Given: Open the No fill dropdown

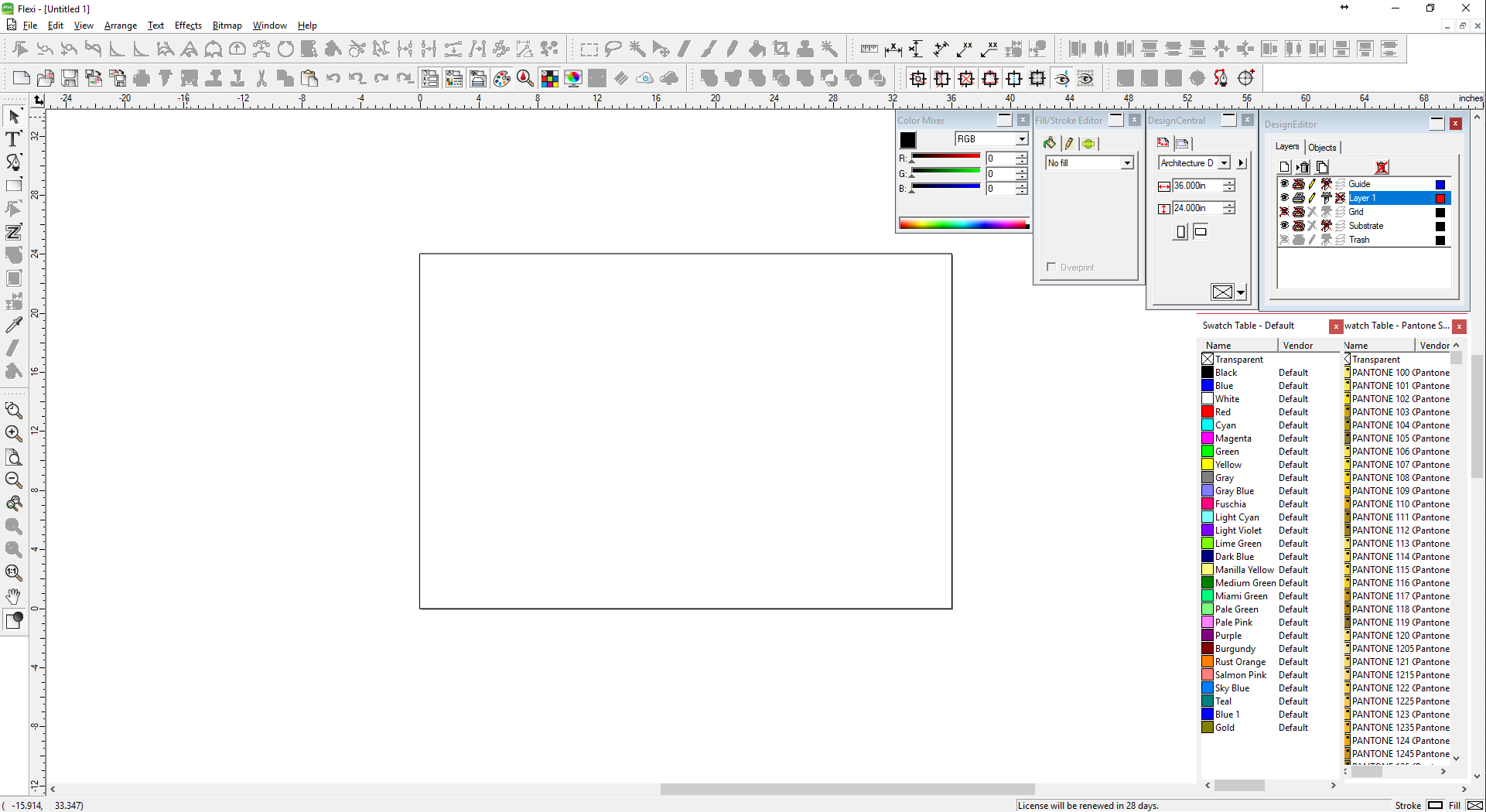Looking at the screenshot, I should 1127,163.
